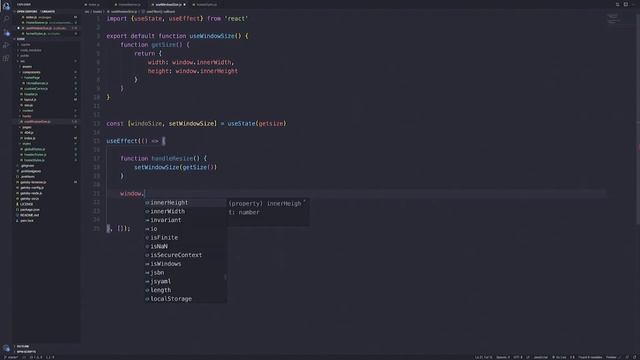Screen dimensions: 640x360
Task: Open gatsby-browser.js in the explorer tree
Action: (47, 182)
